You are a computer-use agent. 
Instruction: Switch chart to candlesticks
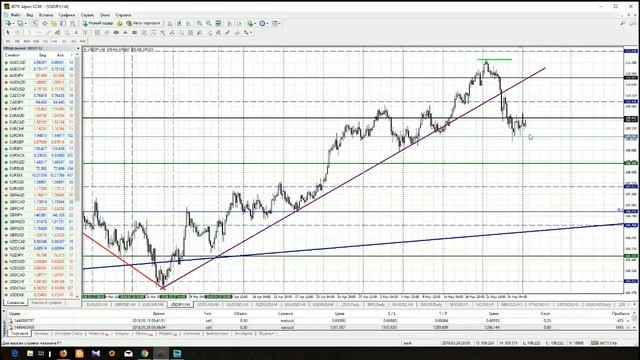(x=180, y=23)
